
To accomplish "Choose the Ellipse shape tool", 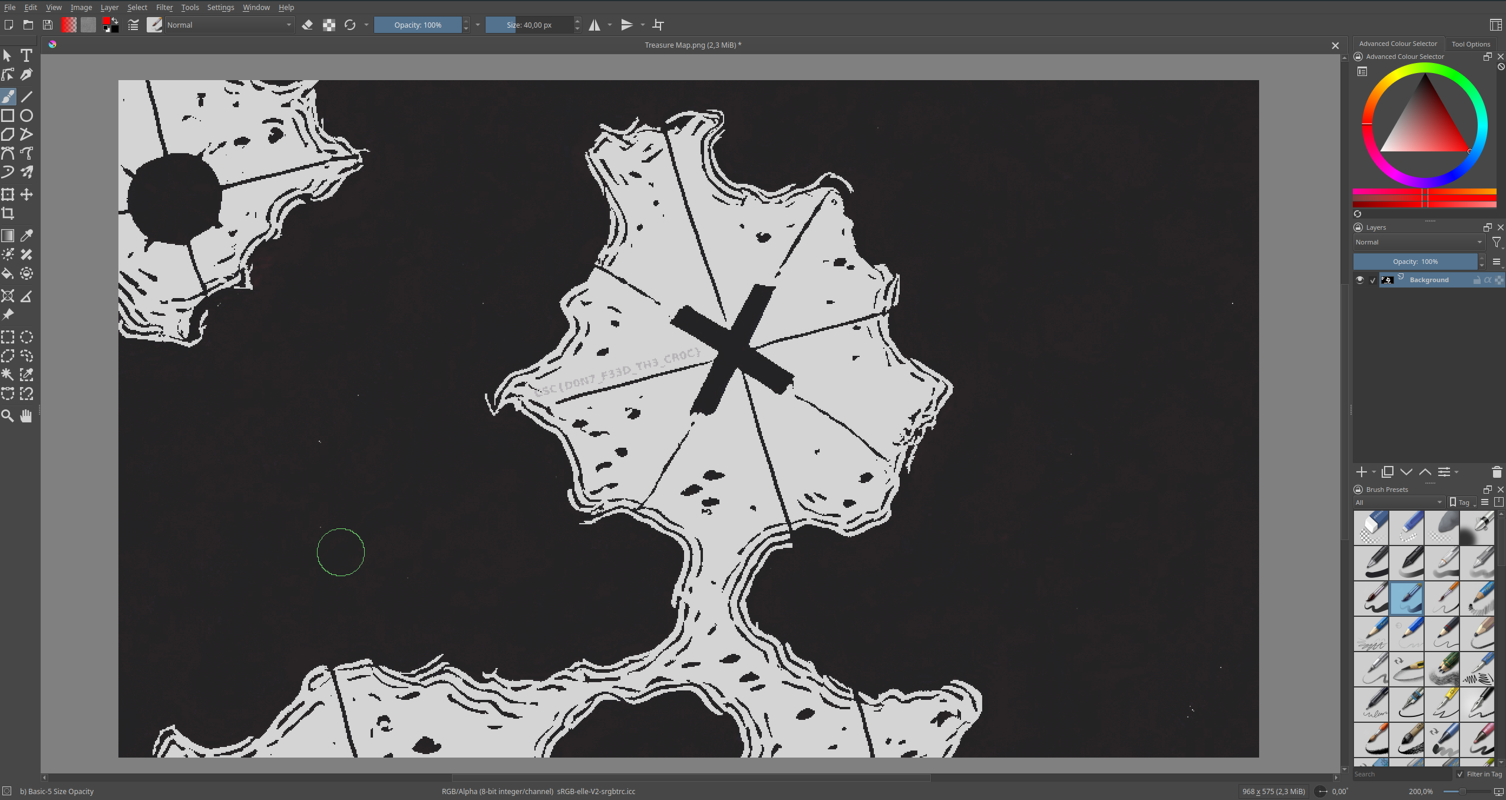I will 27,116.
